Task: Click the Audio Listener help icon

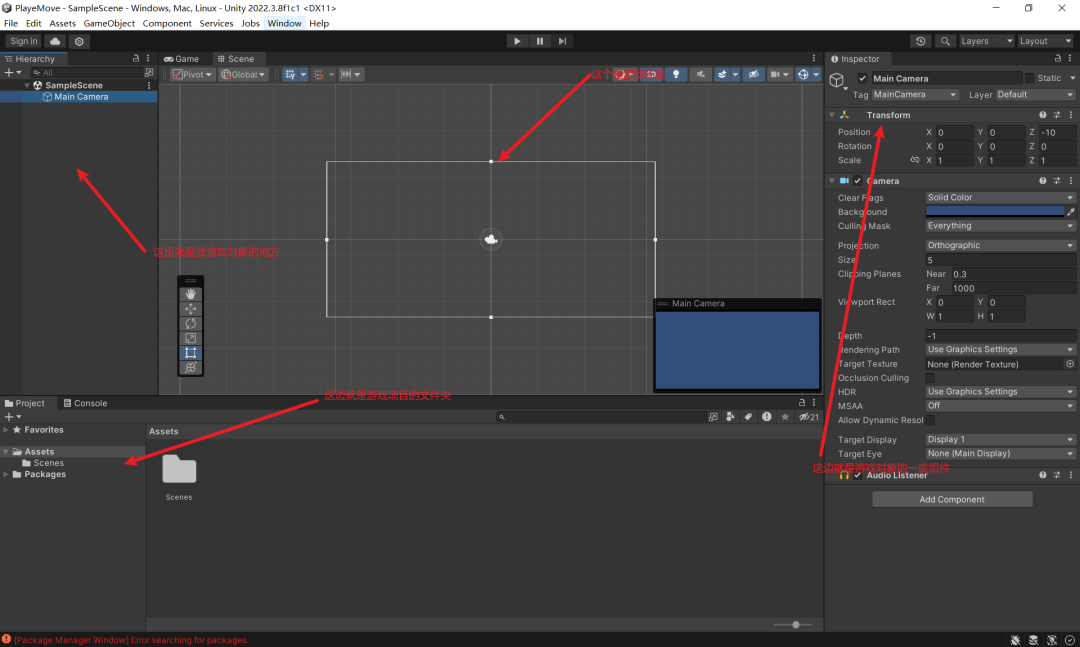Action: pos(1042,475)
